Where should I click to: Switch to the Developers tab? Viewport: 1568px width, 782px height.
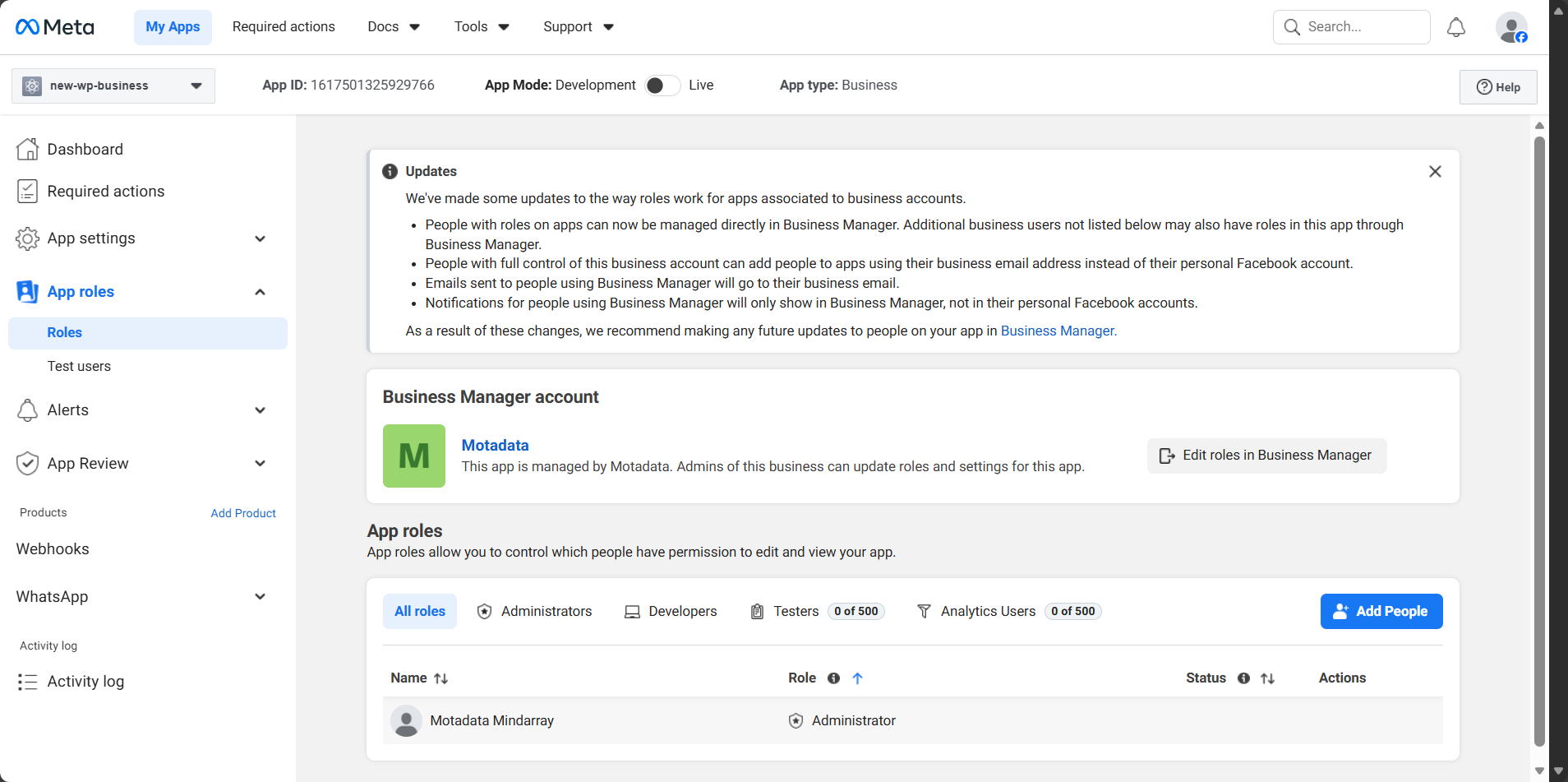671,612
